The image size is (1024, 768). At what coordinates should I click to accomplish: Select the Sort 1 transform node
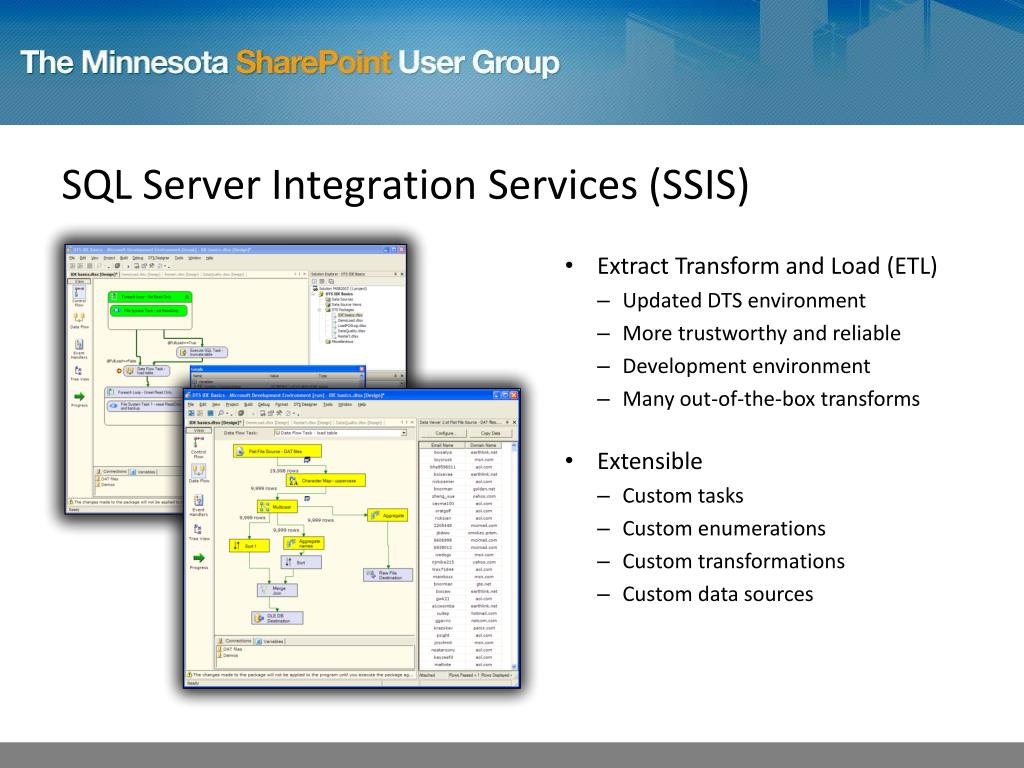tap(249, 545)
